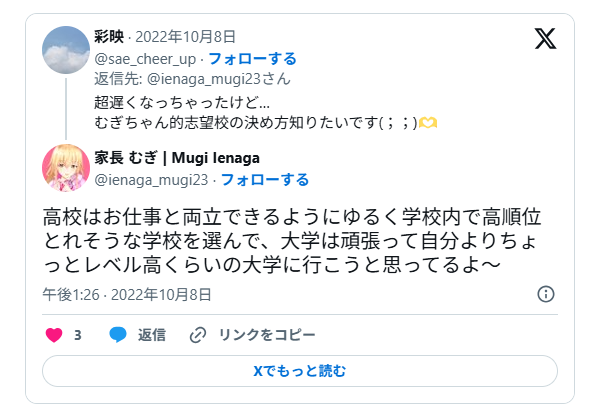Click the reply speech bubble icon
The width and height of the screenshot is (596, 417).
click(x=118, y=335)
